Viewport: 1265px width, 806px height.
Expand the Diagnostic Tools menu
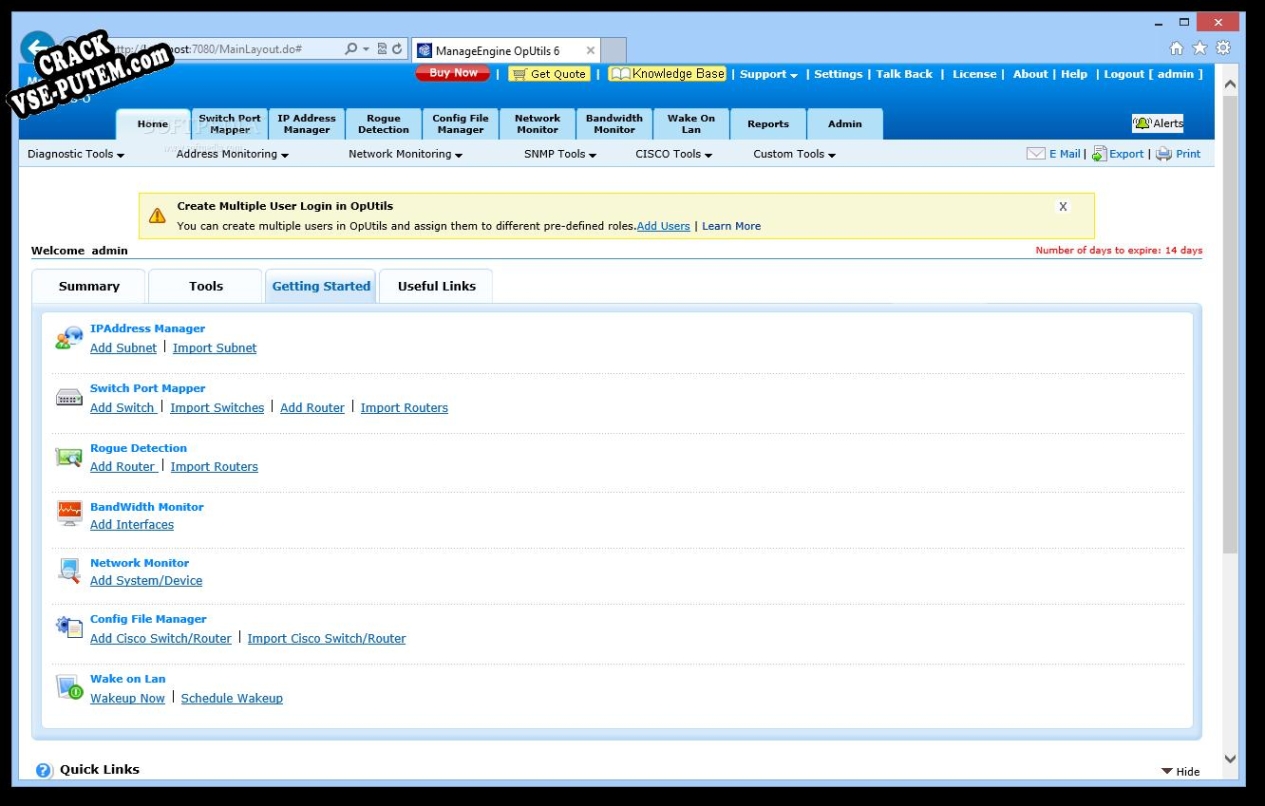(x=76, y=154)
